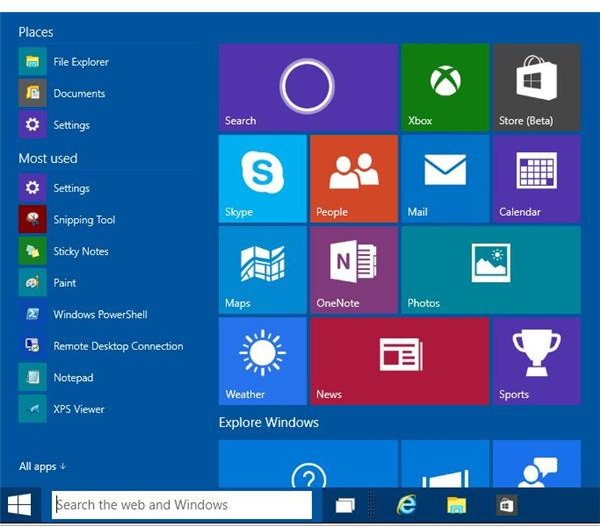Select the 'Paint' label in Most used
600x530 pixels.
[x=65, y=283]
